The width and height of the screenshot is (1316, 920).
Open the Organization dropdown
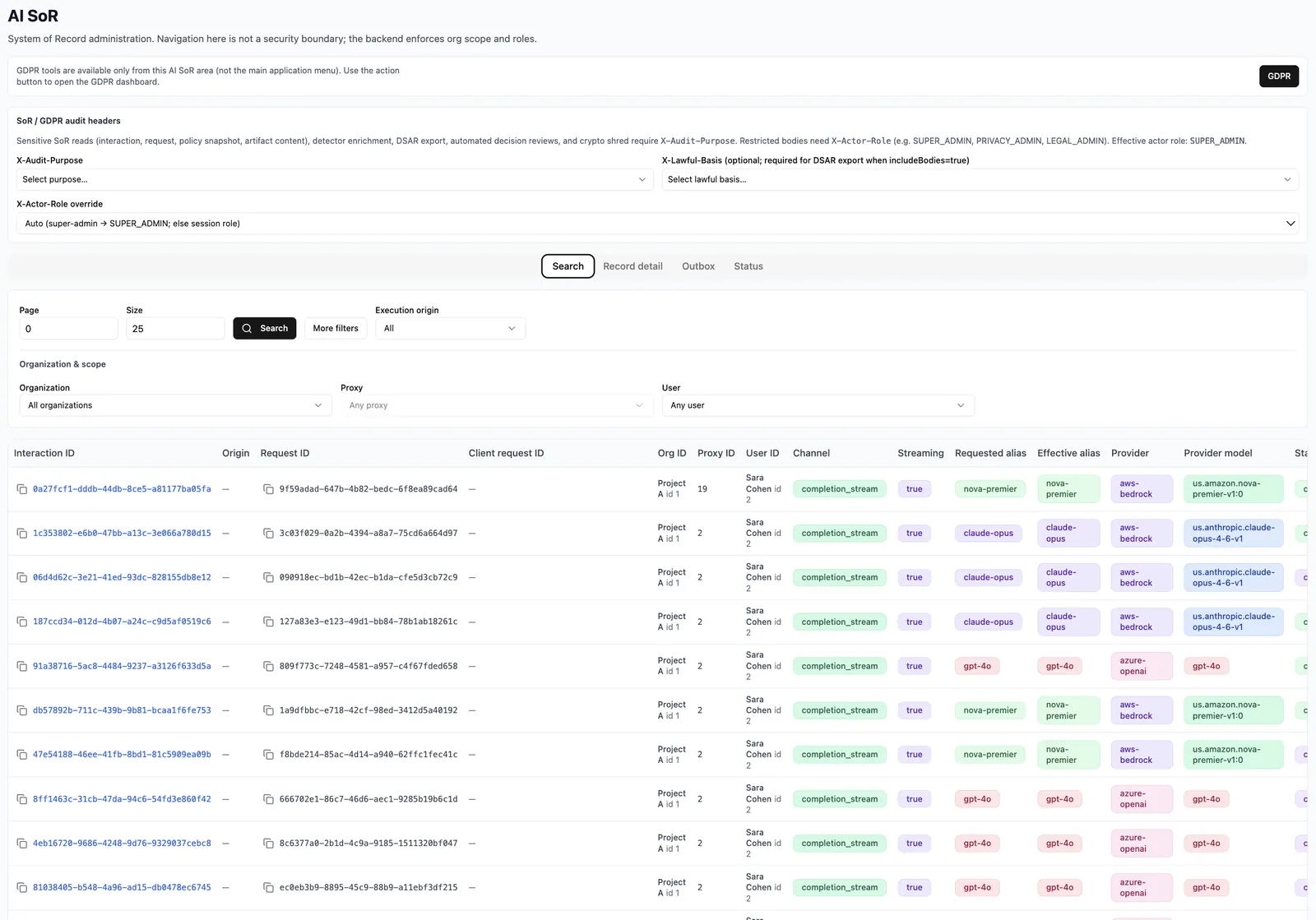tap(175, 405)
